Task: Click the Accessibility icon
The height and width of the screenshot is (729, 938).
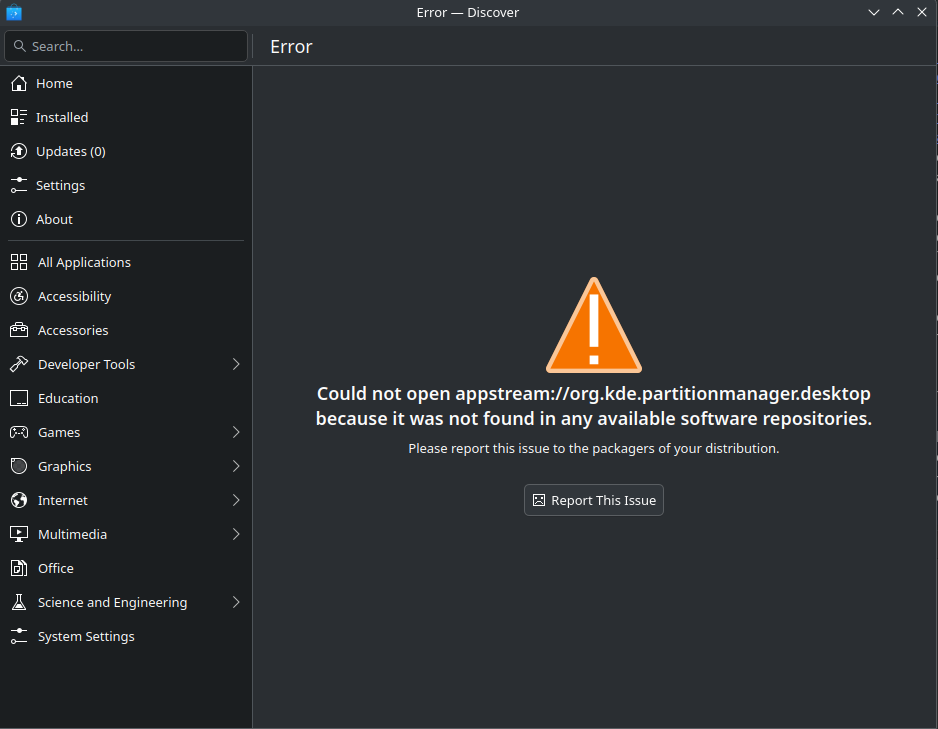Action: click(19, 296)
